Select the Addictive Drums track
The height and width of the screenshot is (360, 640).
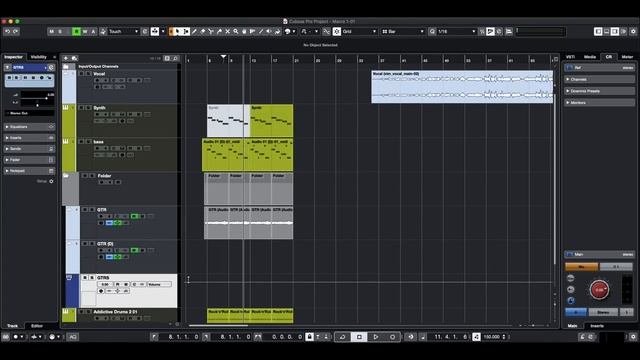point(120,315)
